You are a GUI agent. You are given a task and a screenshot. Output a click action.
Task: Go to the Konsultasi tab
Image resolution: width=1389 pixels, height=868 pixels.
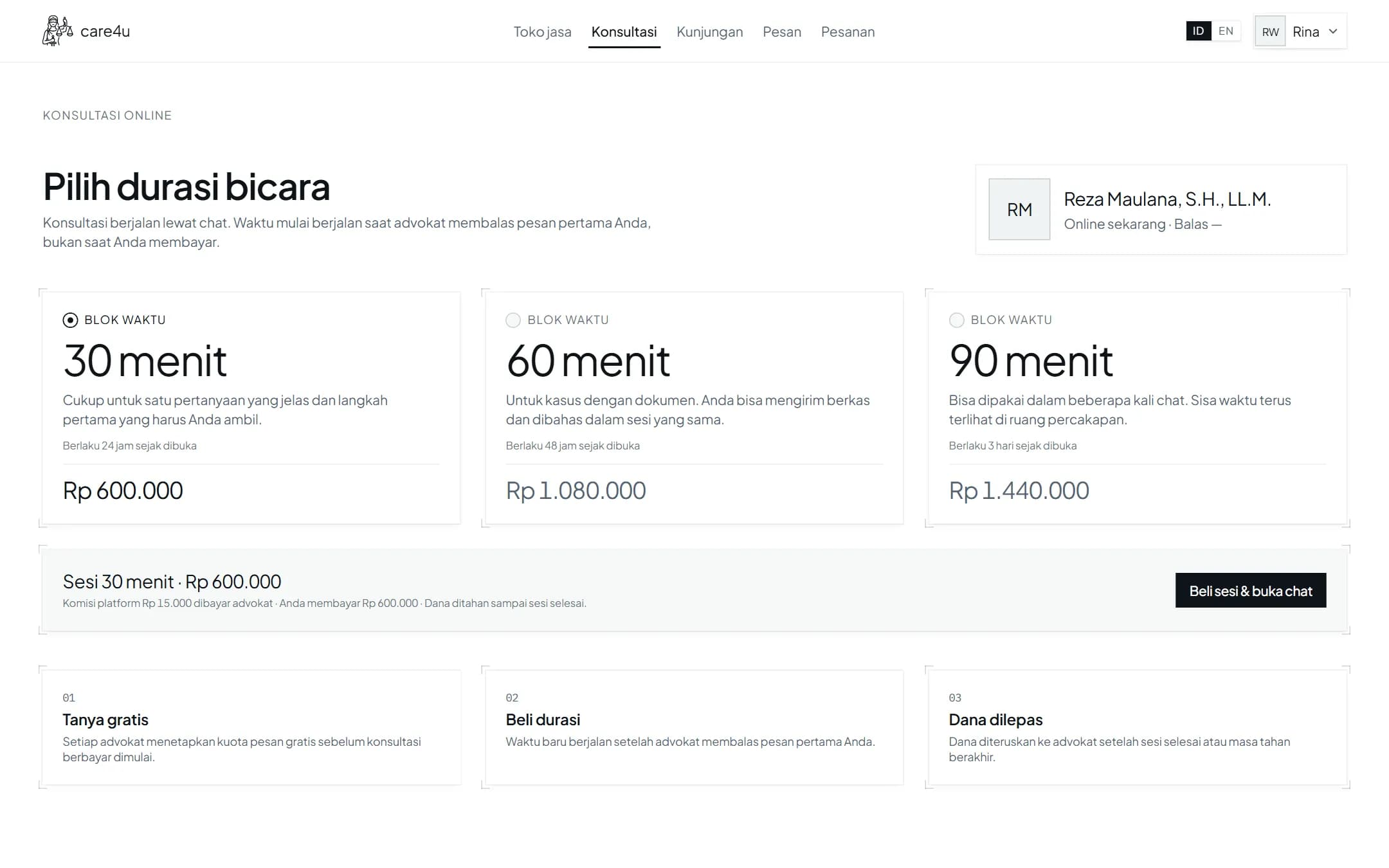coord(624,32)
